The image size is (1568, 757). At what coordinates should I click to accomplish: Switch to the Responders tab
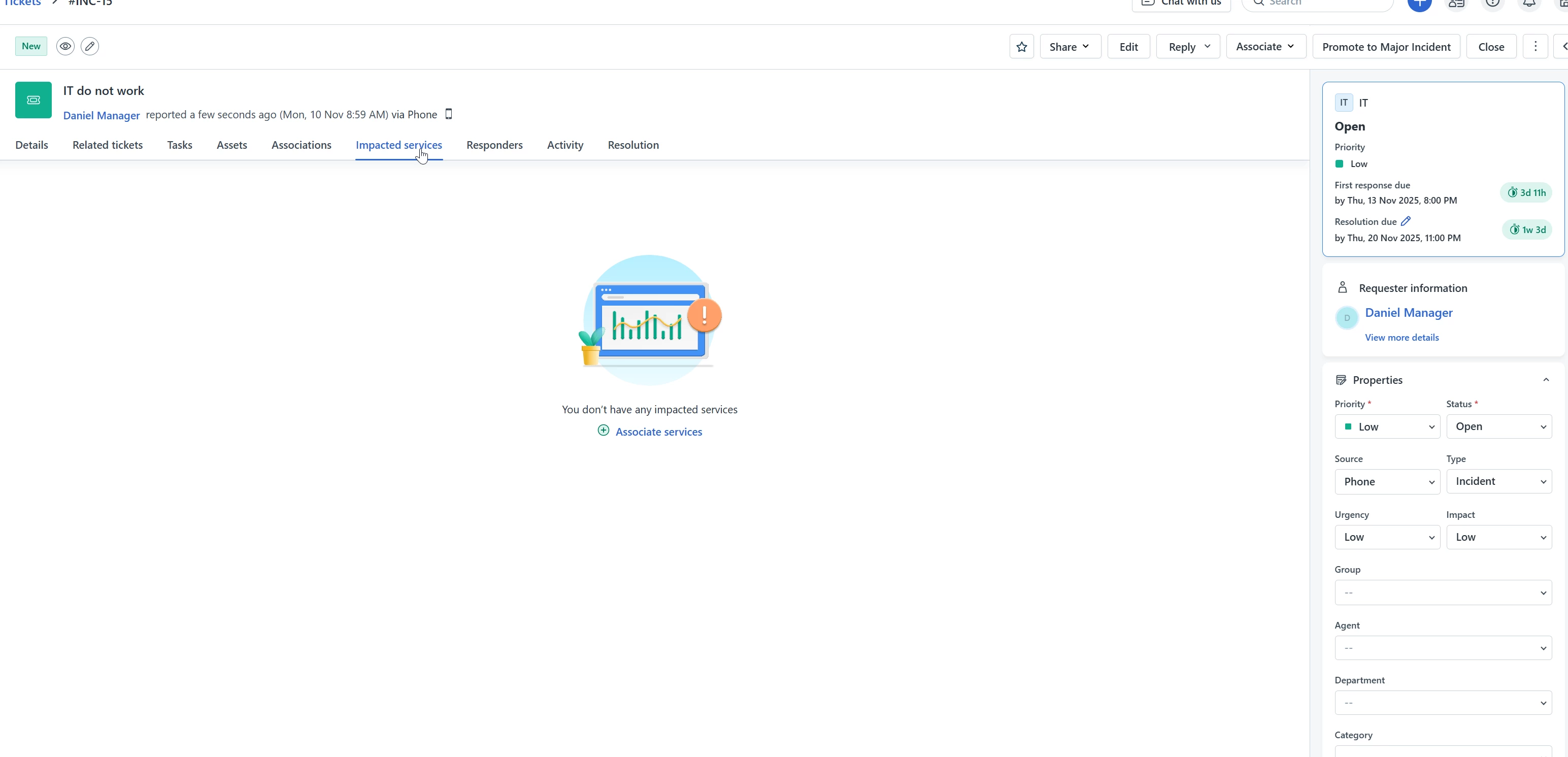tap(494, 145)
